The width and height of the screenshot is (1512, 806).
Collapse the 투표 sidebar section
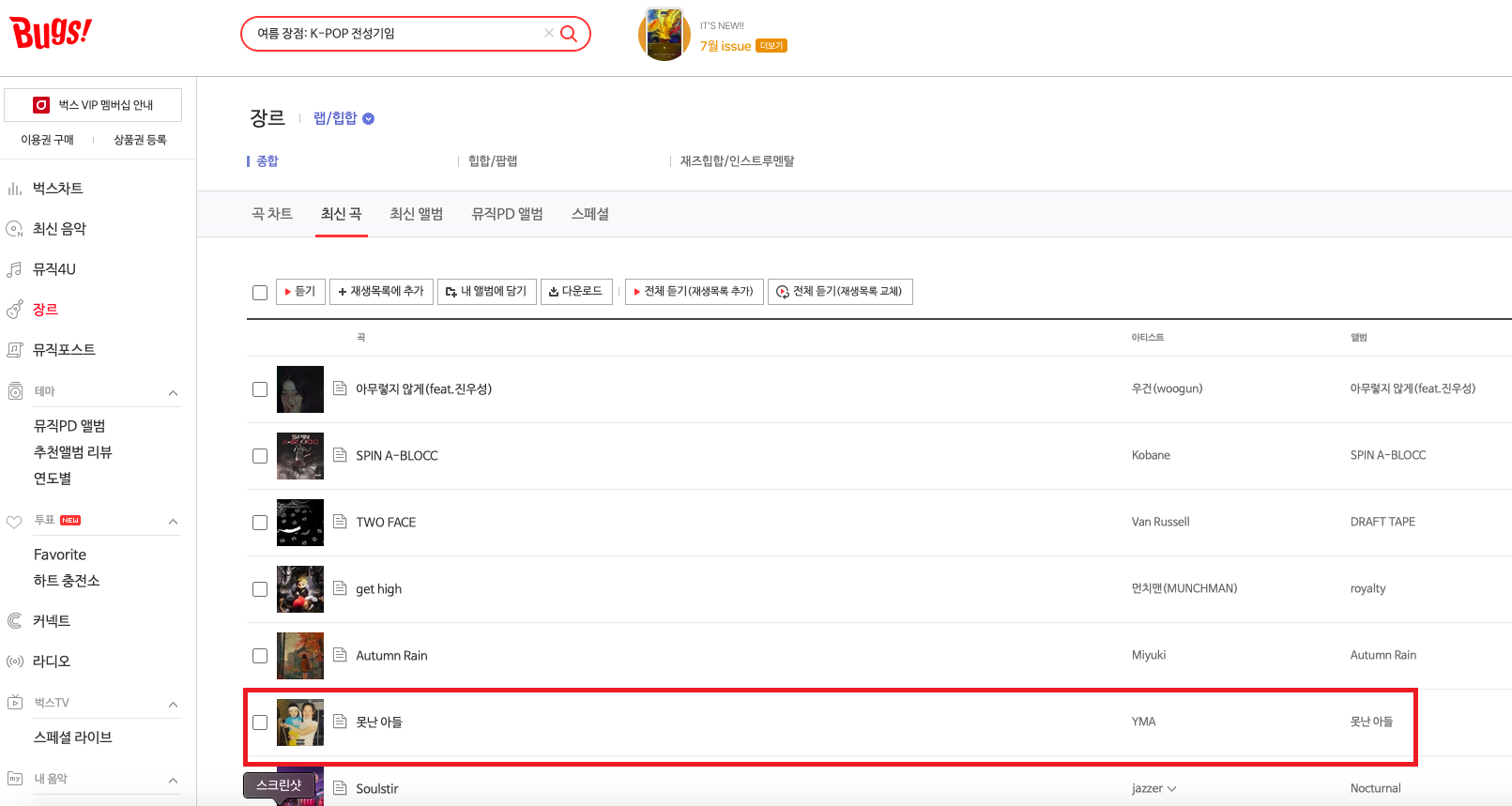tap(173, 521)
